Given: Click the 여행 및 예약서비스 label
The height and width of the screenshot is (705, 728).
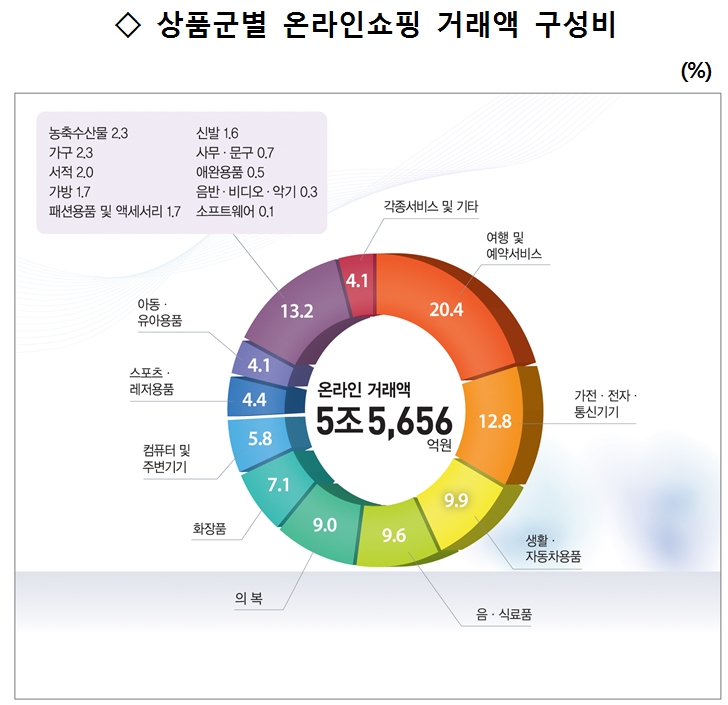Looking at the screenshot, I should [x=514, y=246].
